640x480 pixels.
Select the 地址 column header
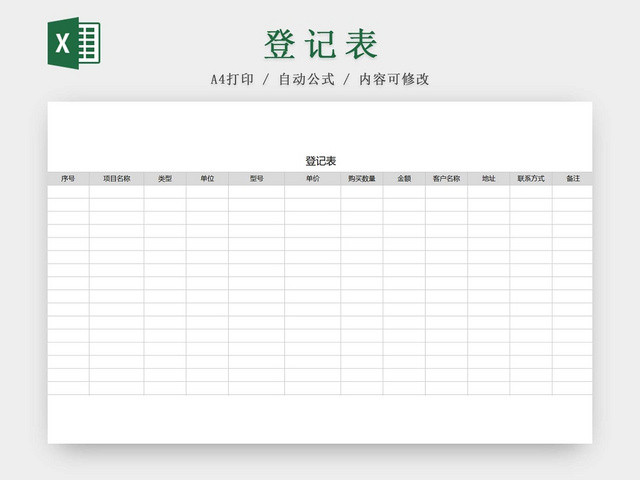489,179
